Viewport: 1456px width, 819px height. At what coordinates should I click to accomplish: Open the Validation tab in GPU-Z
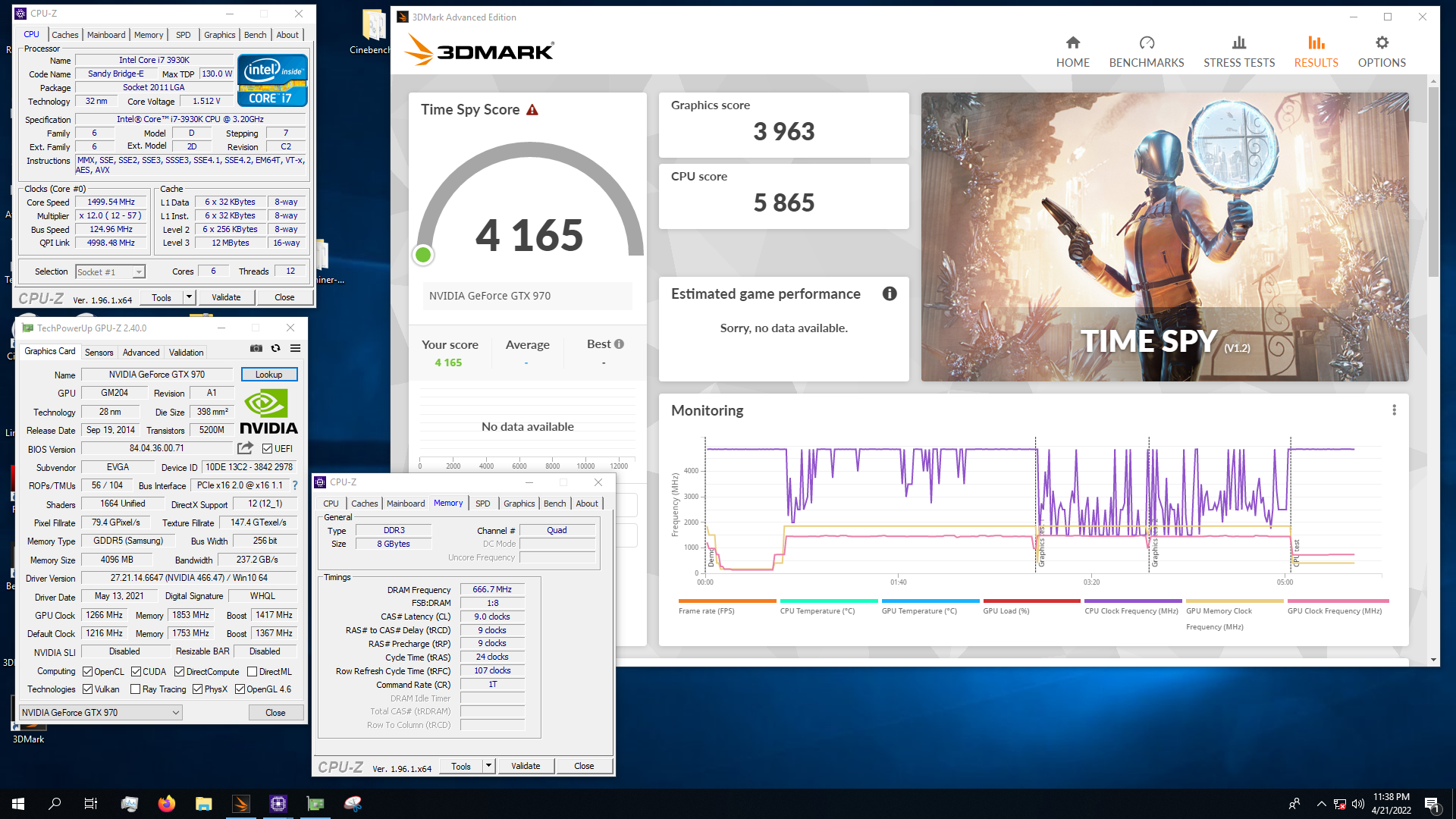(186, 353)
